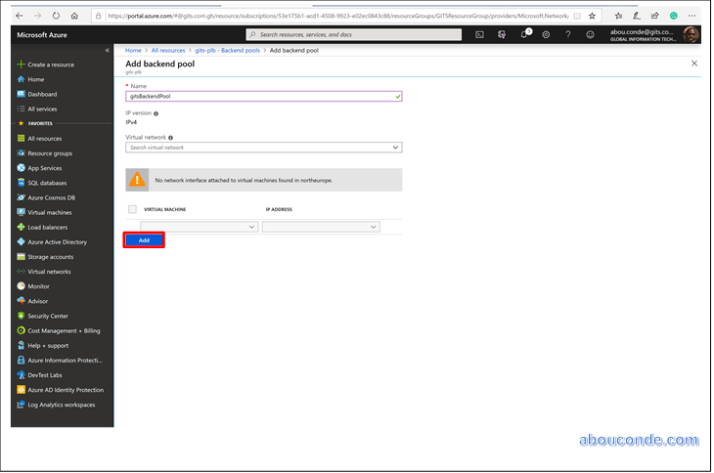Click the Azure Active Directory icon
The width and height of the screenshot is (714, 473).
[x=20, y=242]
